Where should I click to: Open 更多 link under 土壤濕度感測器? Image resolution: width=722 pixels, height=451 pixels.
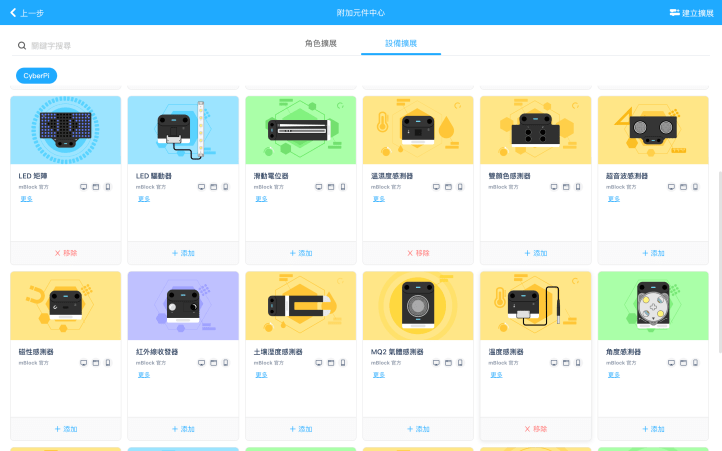pos(262,375)
